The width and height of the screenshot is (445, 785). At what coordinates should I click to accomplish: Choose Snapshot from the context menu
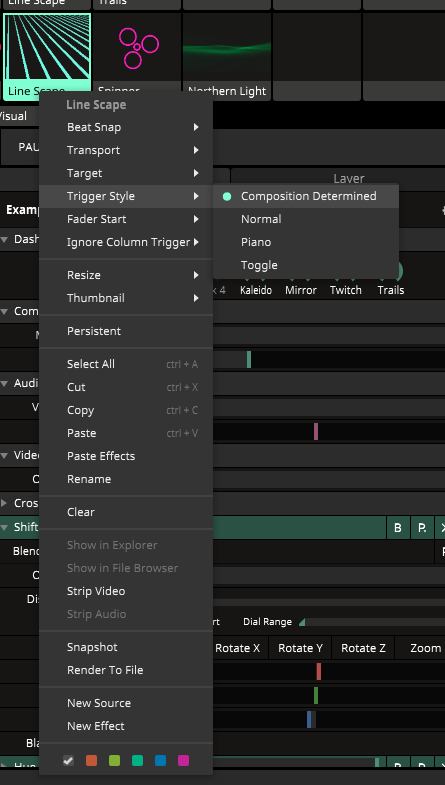tap(126, 648)
